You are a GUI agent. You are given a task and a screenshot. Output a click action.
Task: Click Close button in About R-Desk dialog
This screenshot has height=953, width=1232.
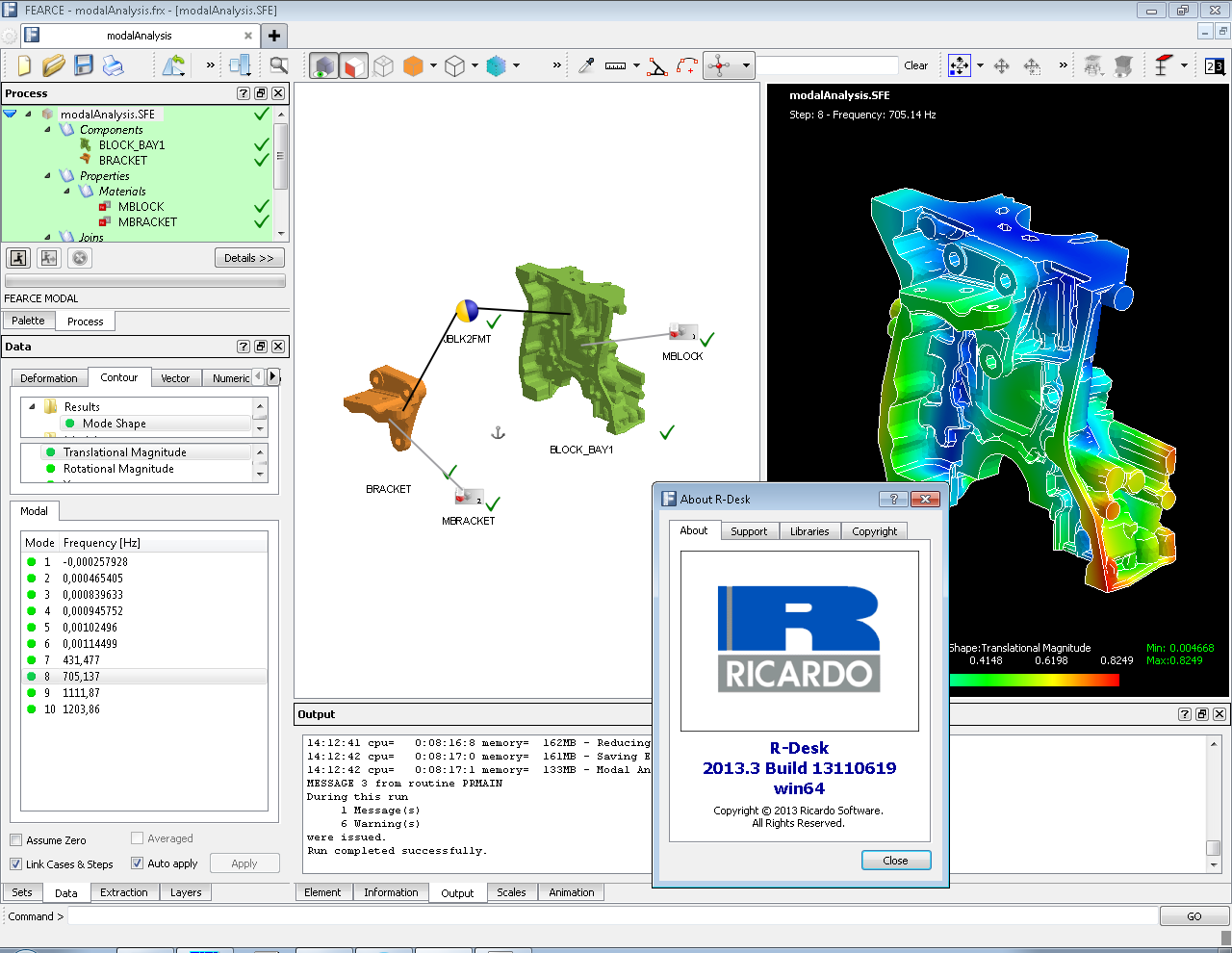[895, 861]
